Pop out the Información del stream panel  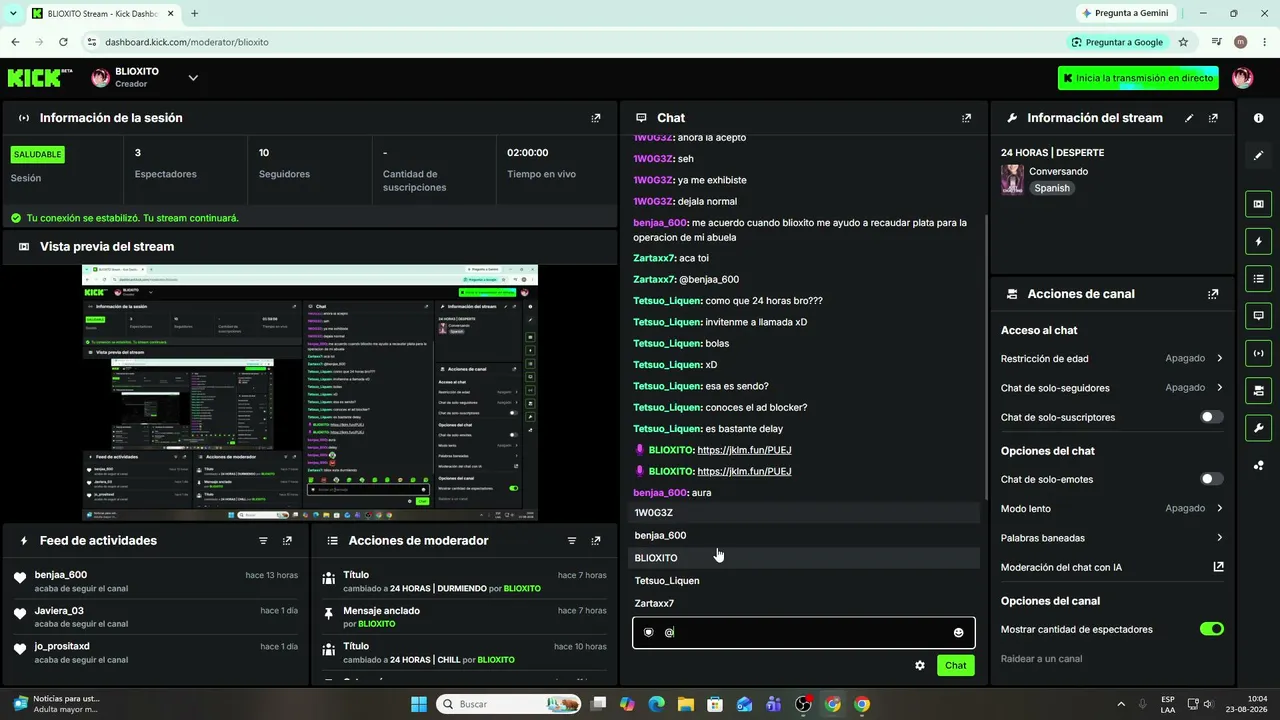point(1213,118)
